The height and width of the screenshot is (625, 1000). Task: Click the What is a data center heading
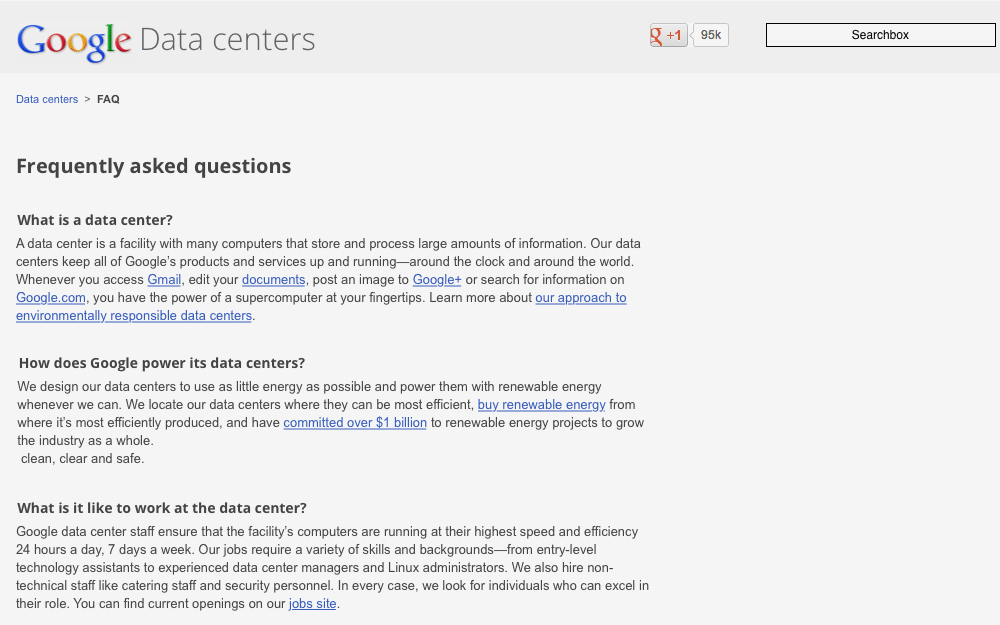tap(93, 220)
